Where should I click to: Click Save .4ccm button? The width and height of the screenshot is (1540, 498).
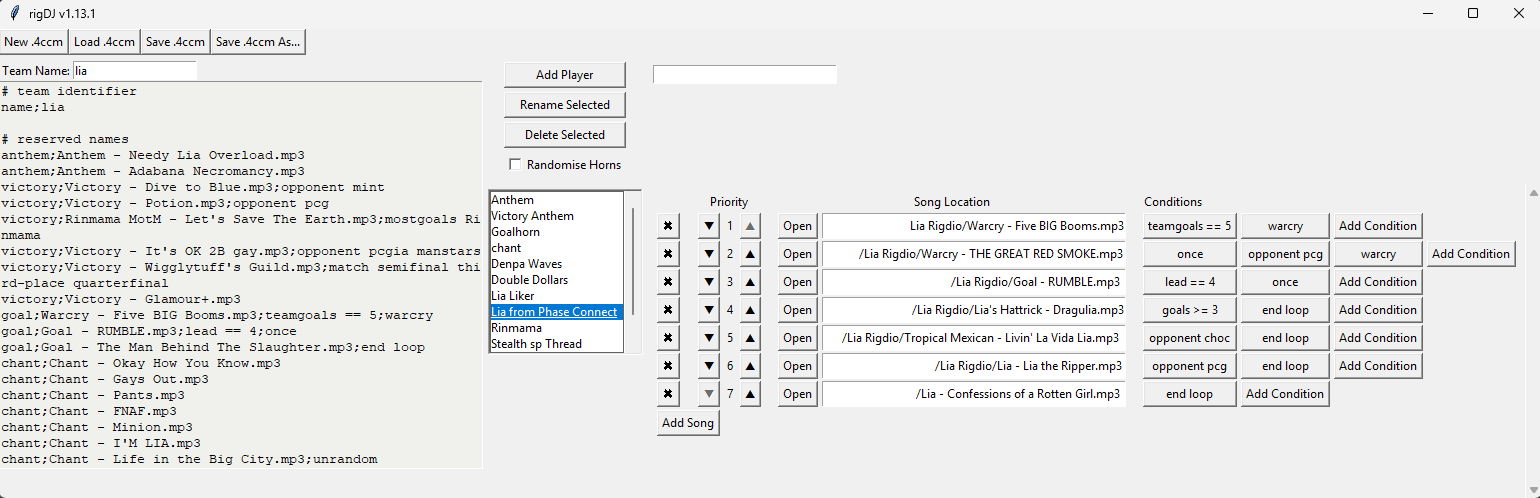(175, 42)
